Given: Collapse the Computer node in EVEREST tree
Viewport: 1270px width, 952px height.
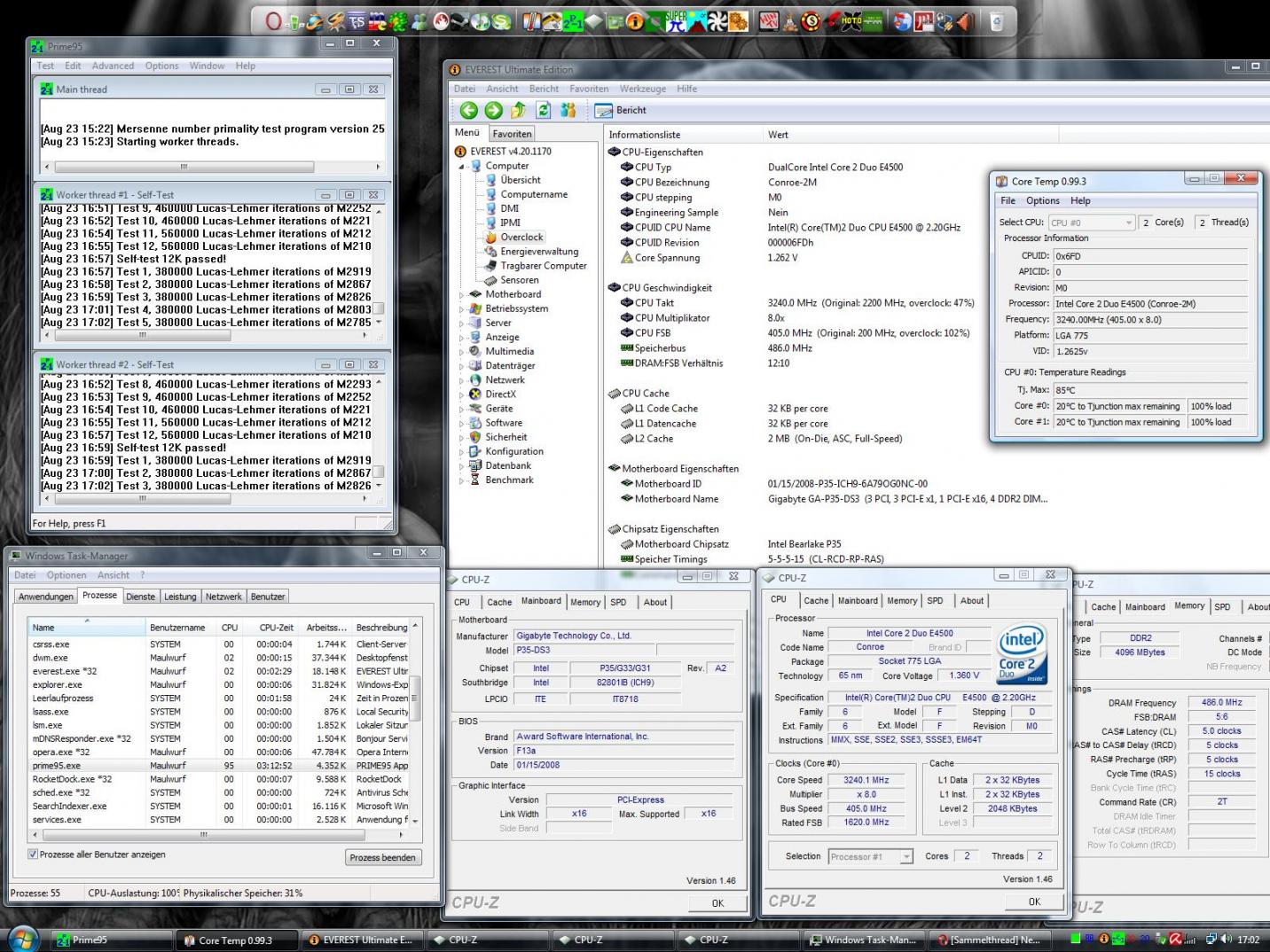Looking at the screenshot, I should 461,167.
